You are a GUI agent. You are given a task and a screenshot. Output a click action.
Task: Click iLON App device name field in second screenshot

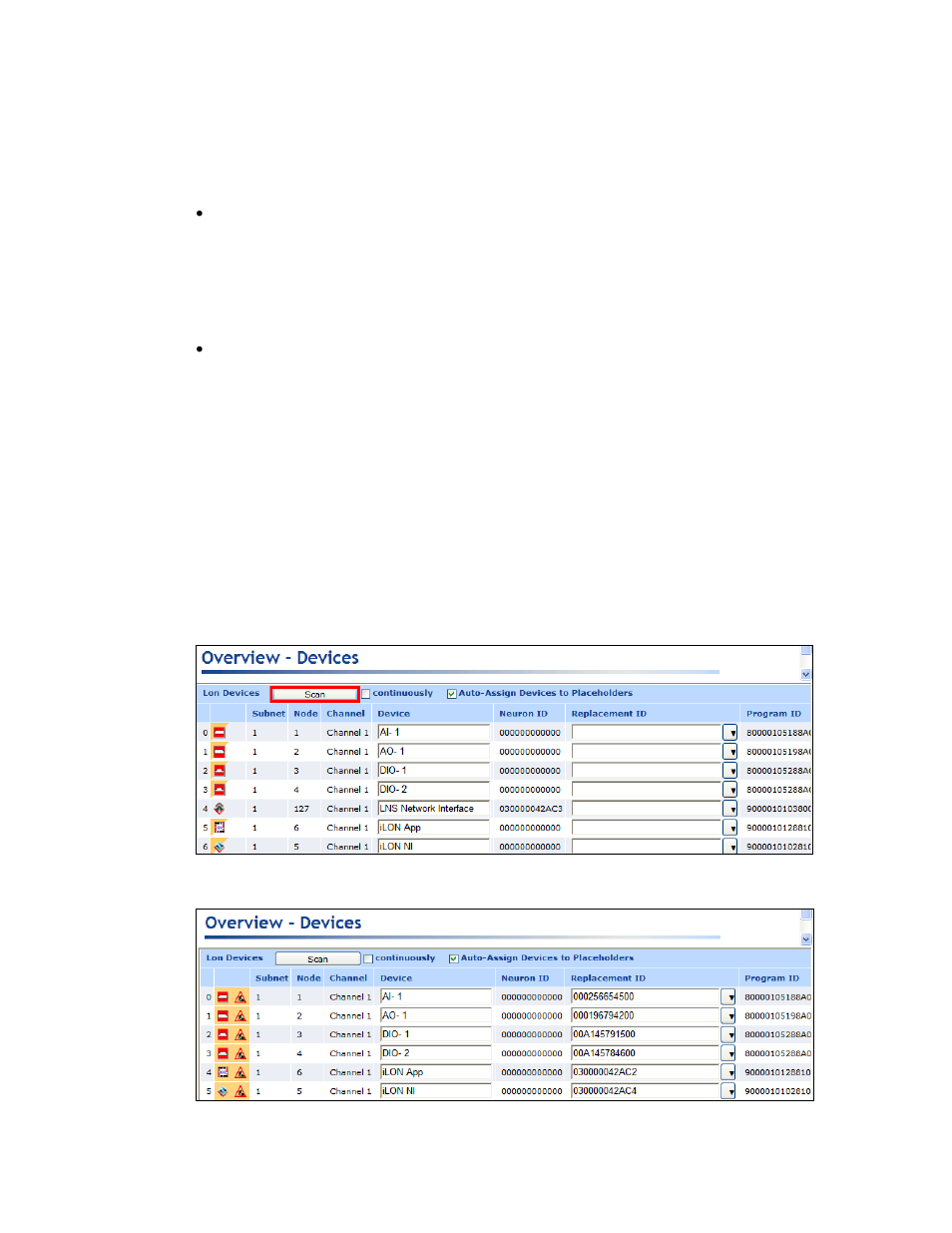(x=436, y=1072)
